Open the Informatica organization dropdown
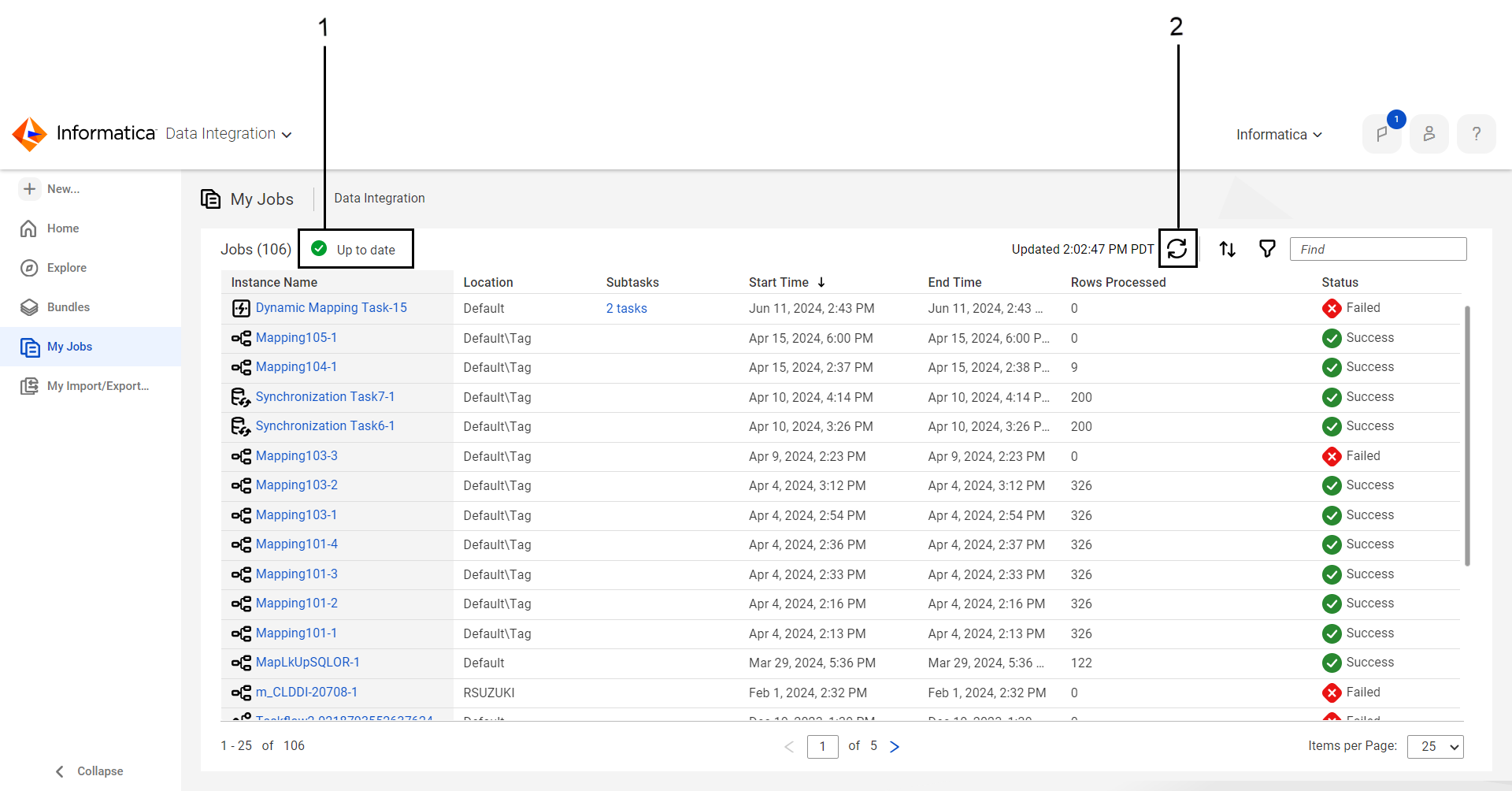The height and width of the screenshot is (791, 1512). pos(1279,135)
